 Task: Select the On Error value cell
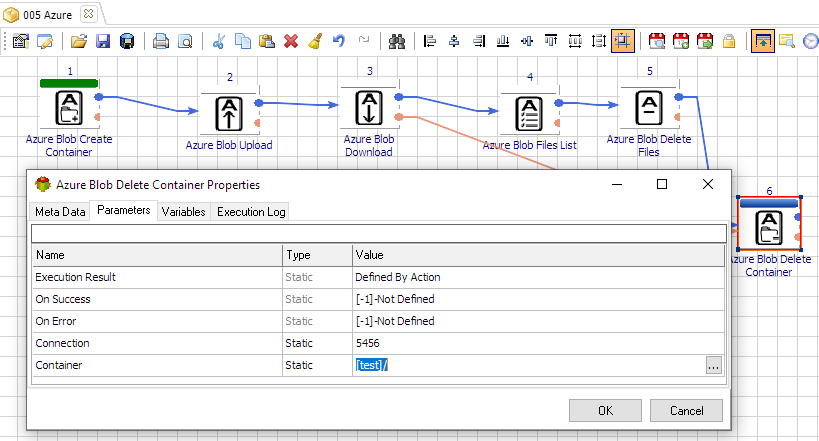(539, 321)
